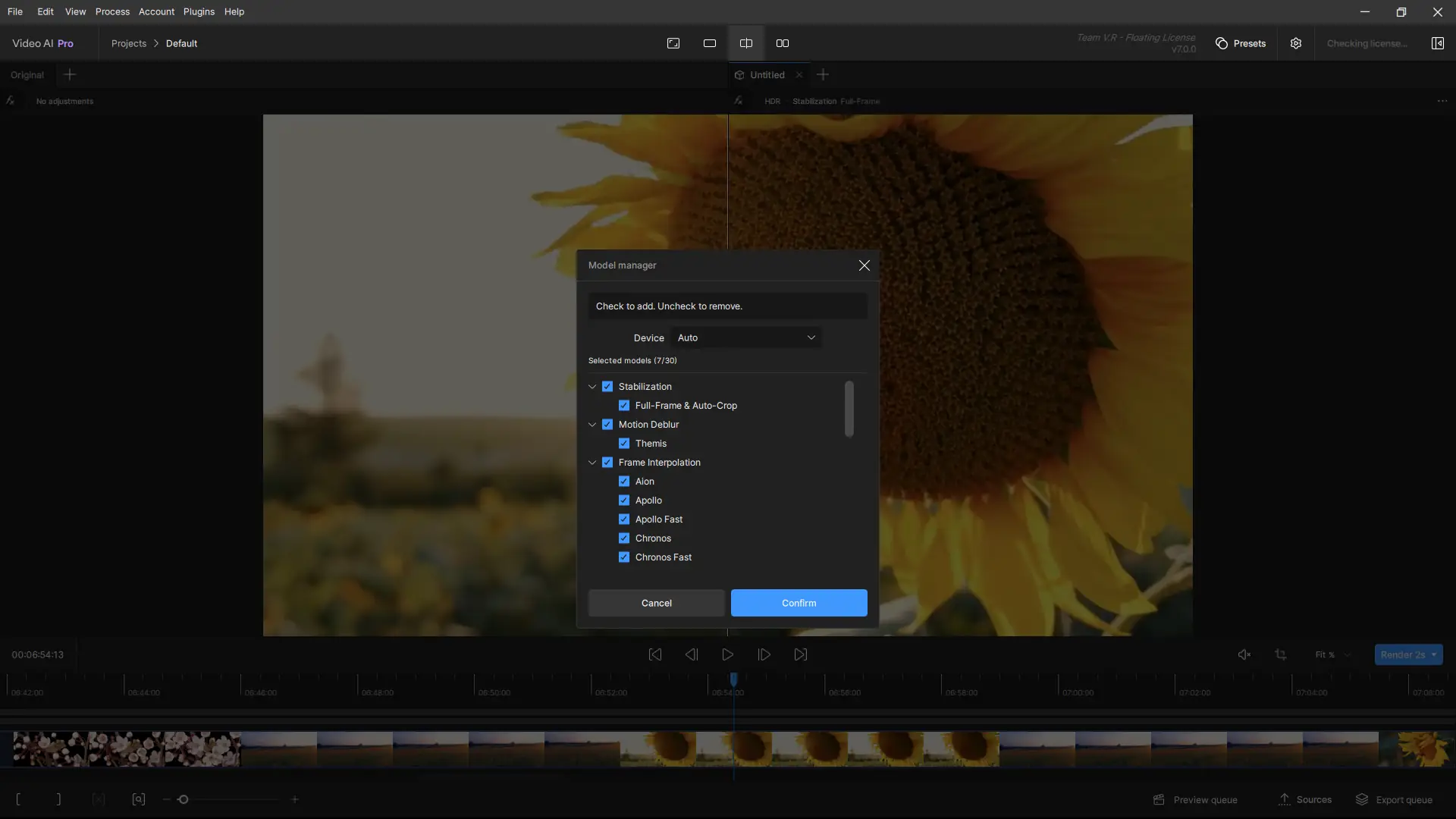Image resolution: width=1456 pixels, height=819 pixels.
Task: Cancel the Model manager dialog
Action: [x=655, y=603]
